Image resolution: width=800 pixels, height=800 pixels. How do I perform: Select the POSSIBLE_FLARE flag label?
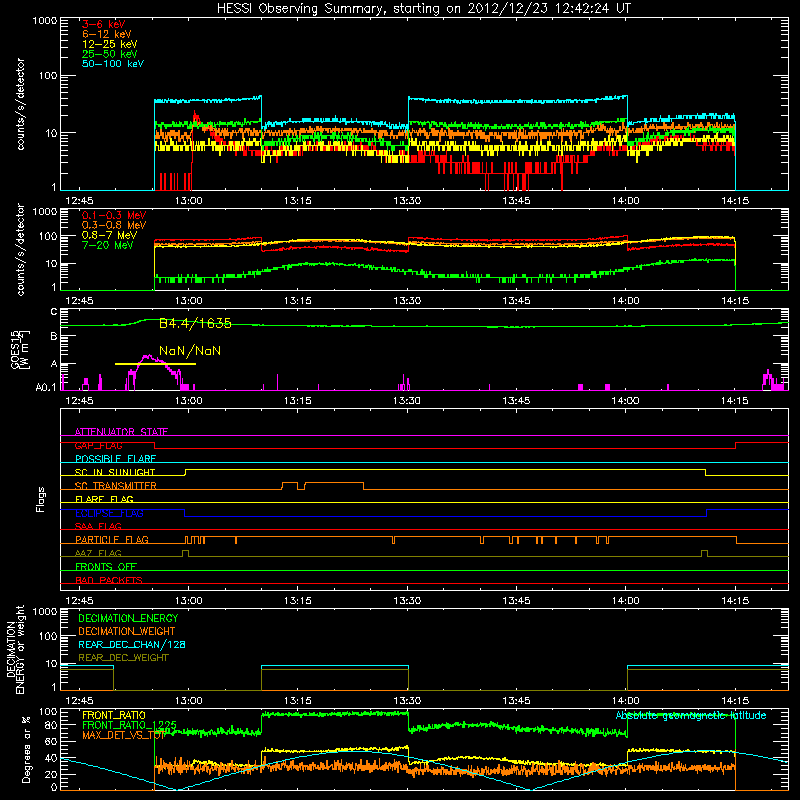point(115,459)
